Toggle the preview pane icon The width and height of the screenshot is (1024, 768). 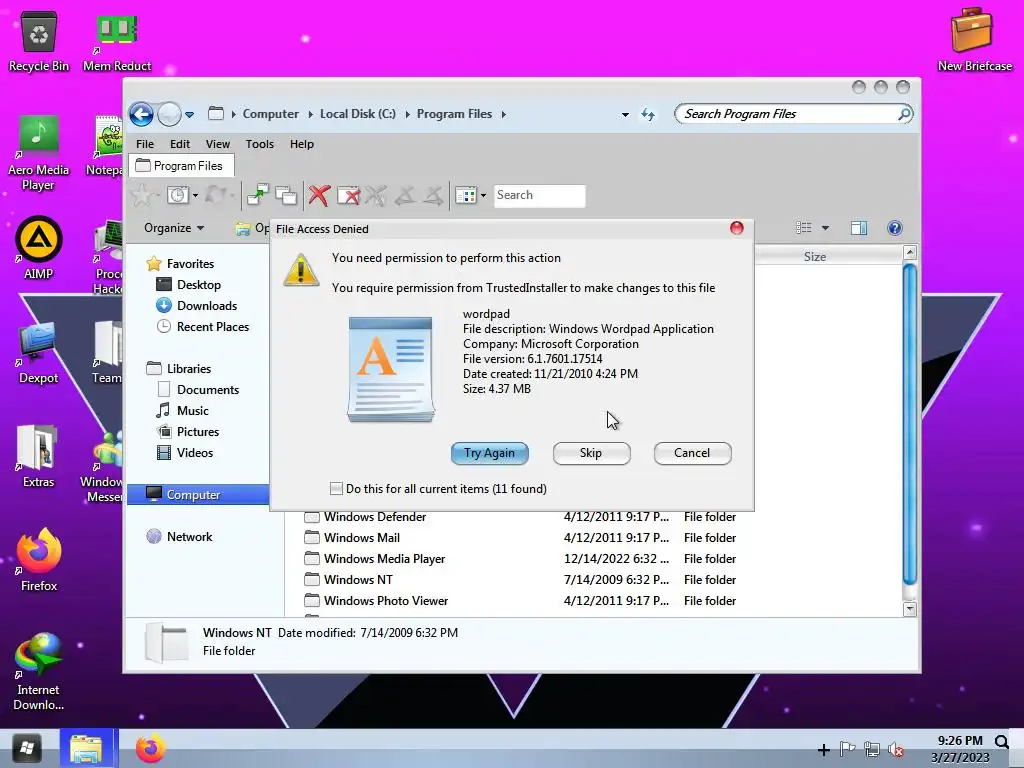point(859,228)
